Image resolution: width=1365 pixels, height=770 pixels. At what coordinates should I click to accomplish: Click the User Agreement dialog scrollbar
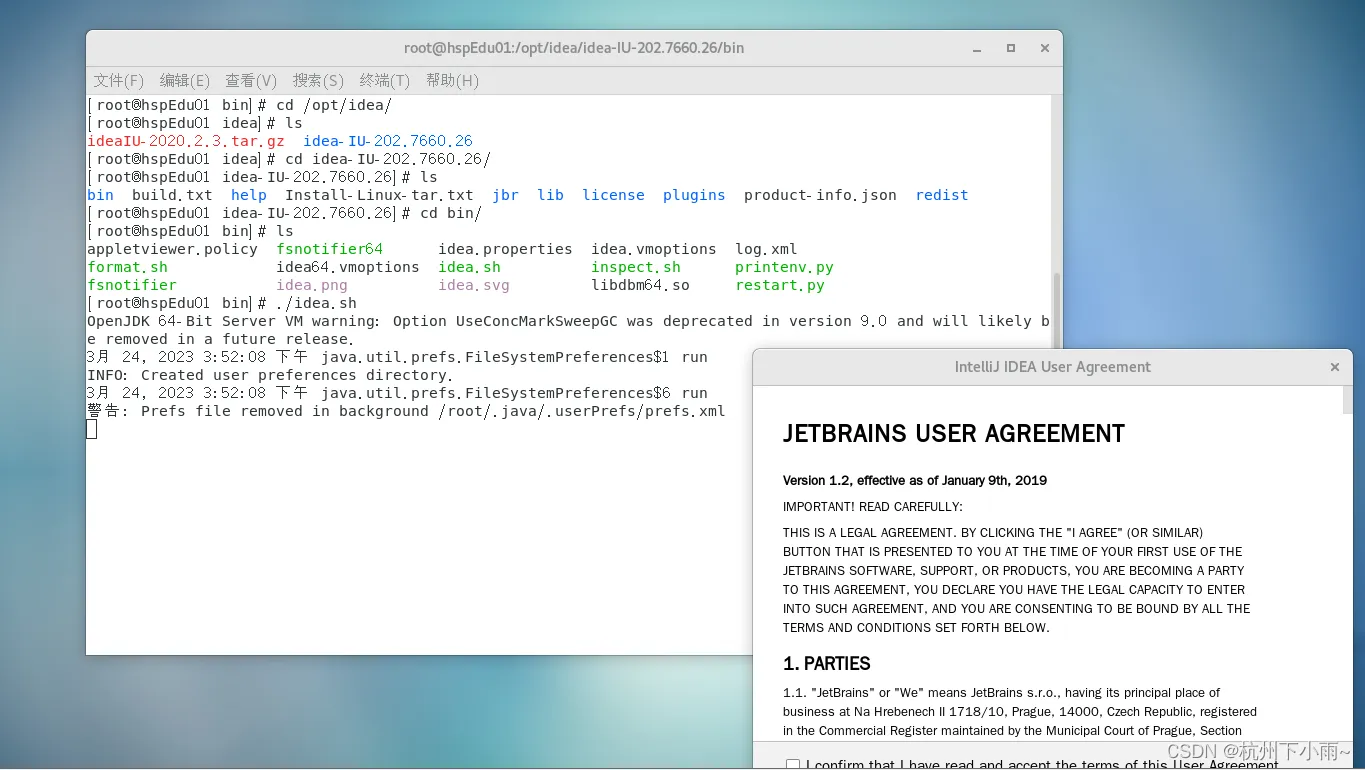point(1347,399)
